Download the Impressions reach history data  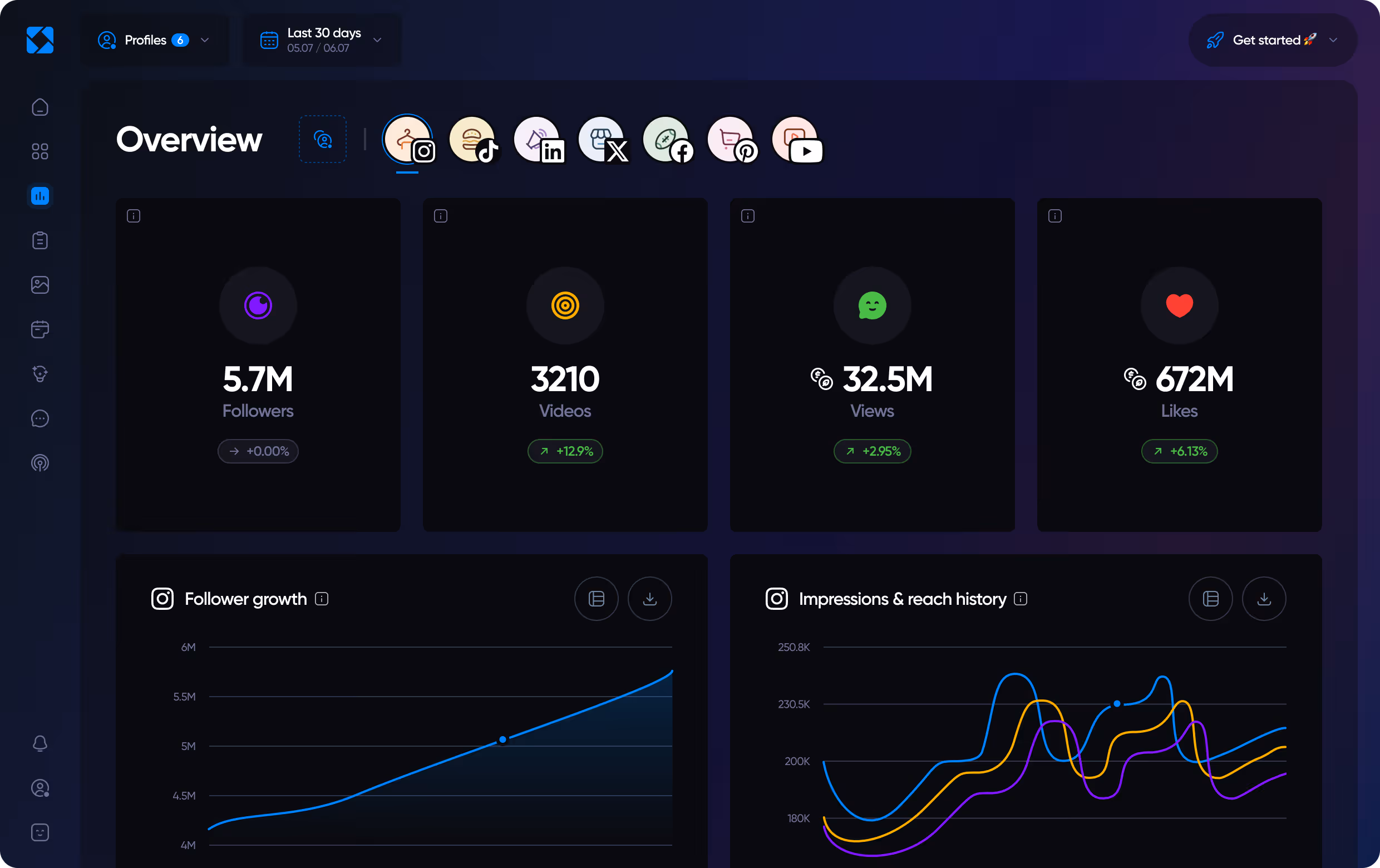pos(1264,599)
